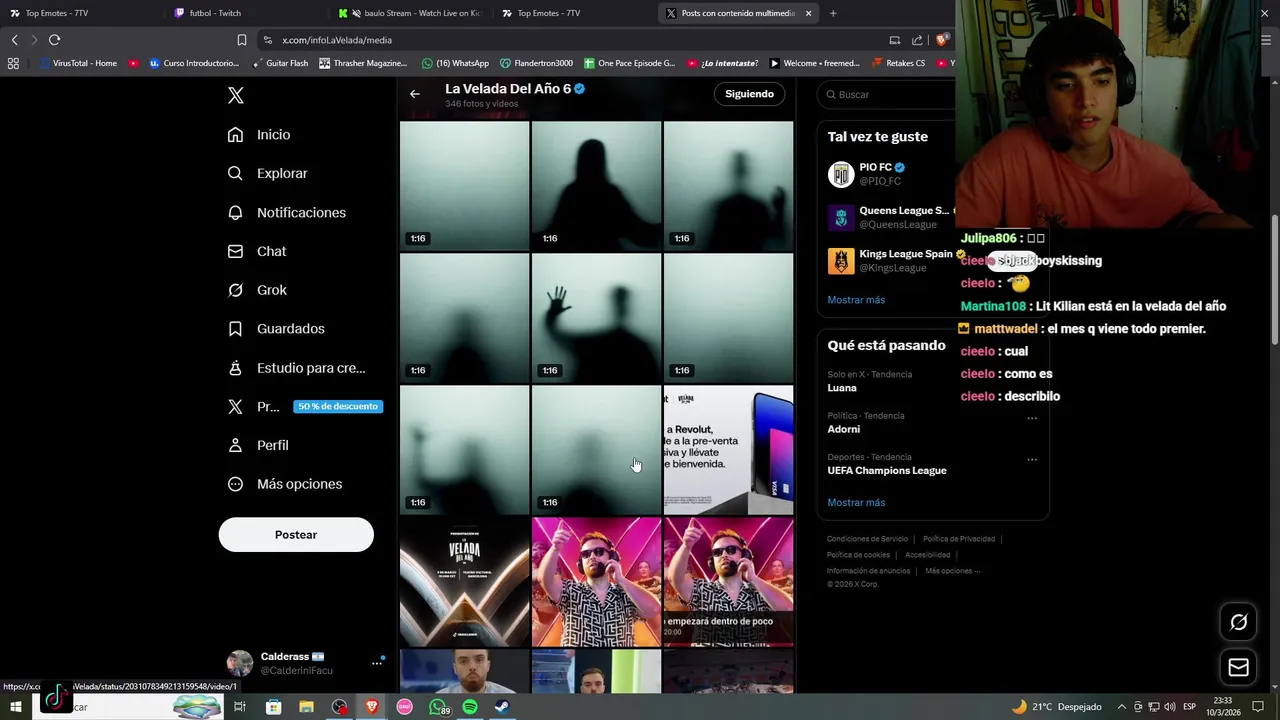
Task: Open options dots for UEFA Champions League trend
Action: [x=1032, y=460]
